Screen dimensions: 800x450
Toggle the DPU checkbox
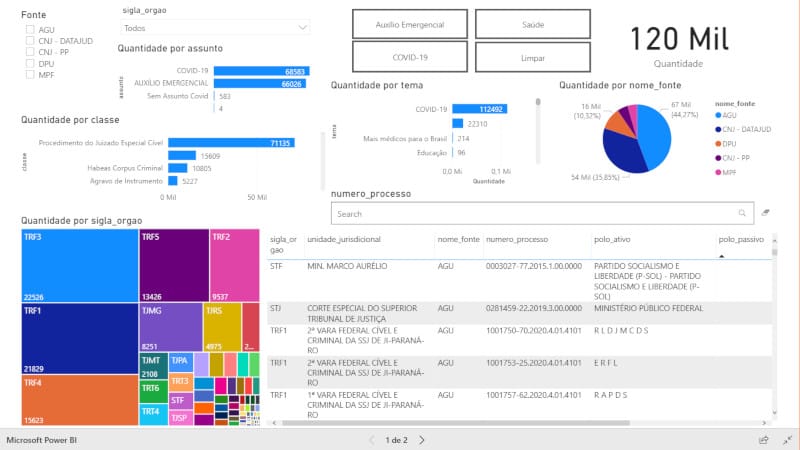31,63
